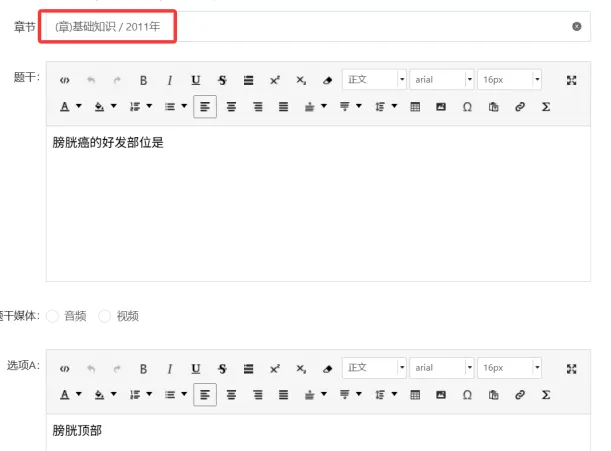Justify text in the 题干 editor
Screen dimensions: 611x451
click(283, 106)
